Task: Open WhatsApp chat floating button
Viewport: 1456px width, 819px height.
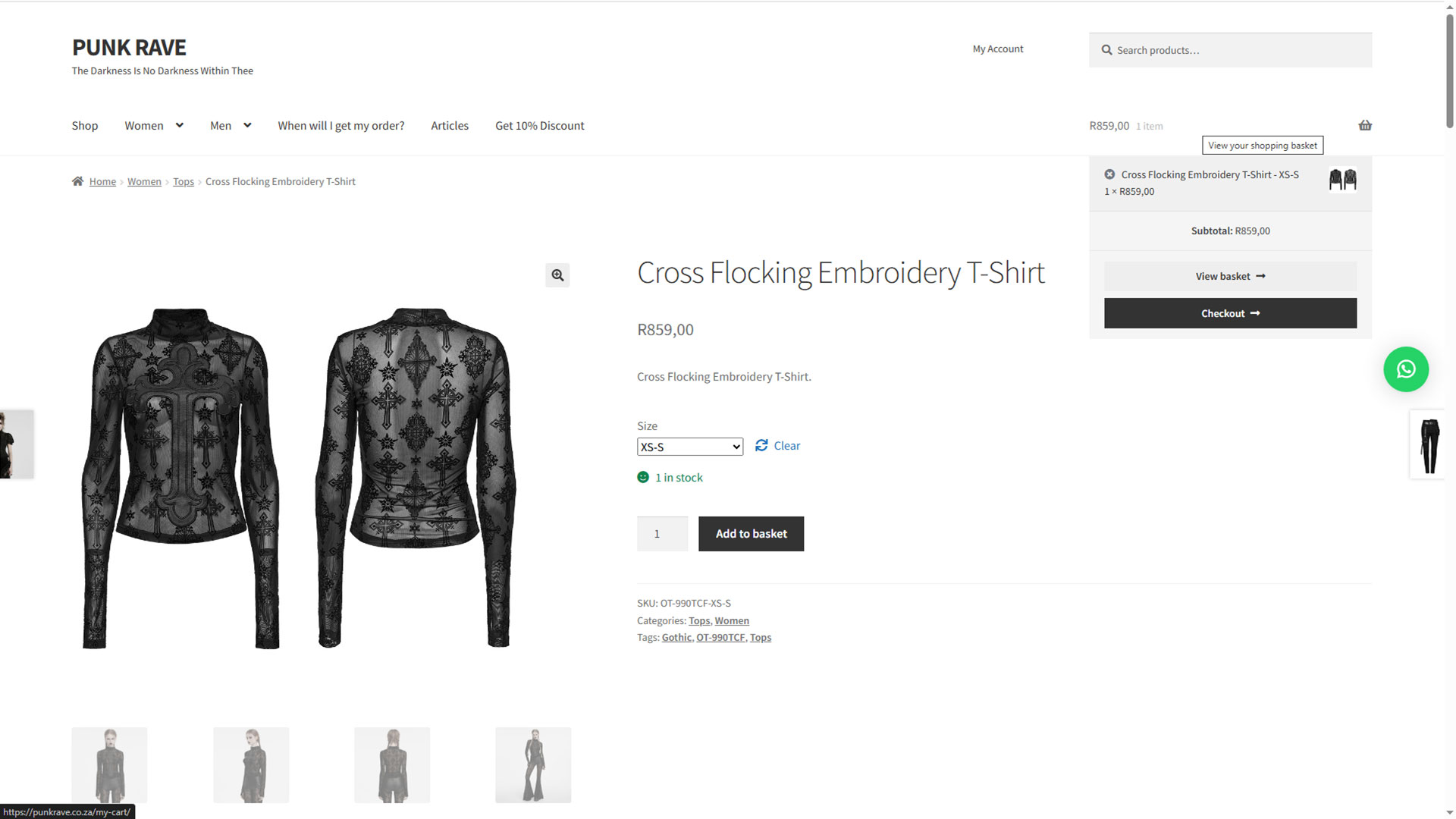Action: (x=1406, y=369)
